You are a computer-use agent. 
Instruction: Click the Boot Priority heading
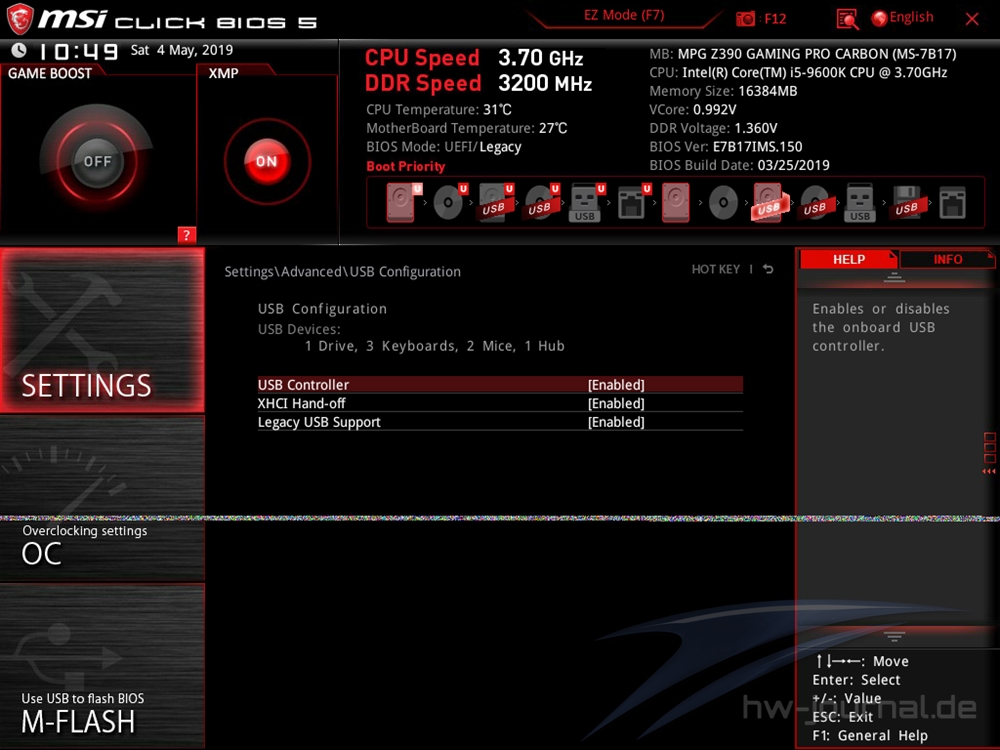(x=406, y=166)
